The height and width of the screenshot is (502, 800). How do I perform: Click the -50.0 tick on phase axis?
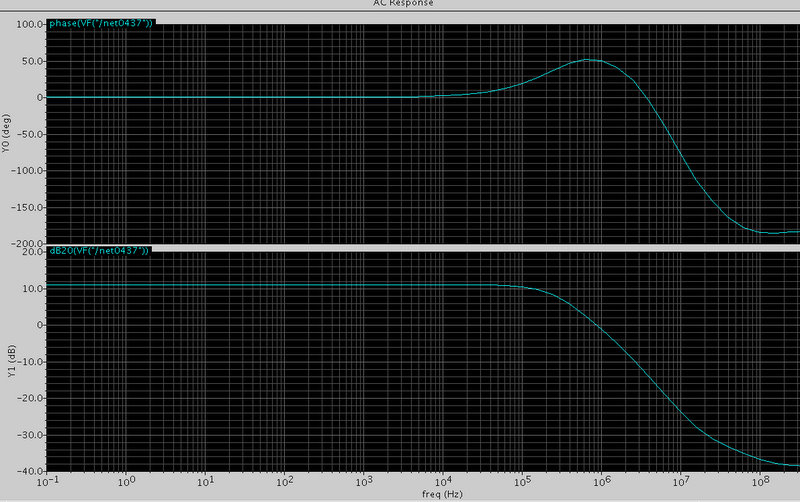30,134
